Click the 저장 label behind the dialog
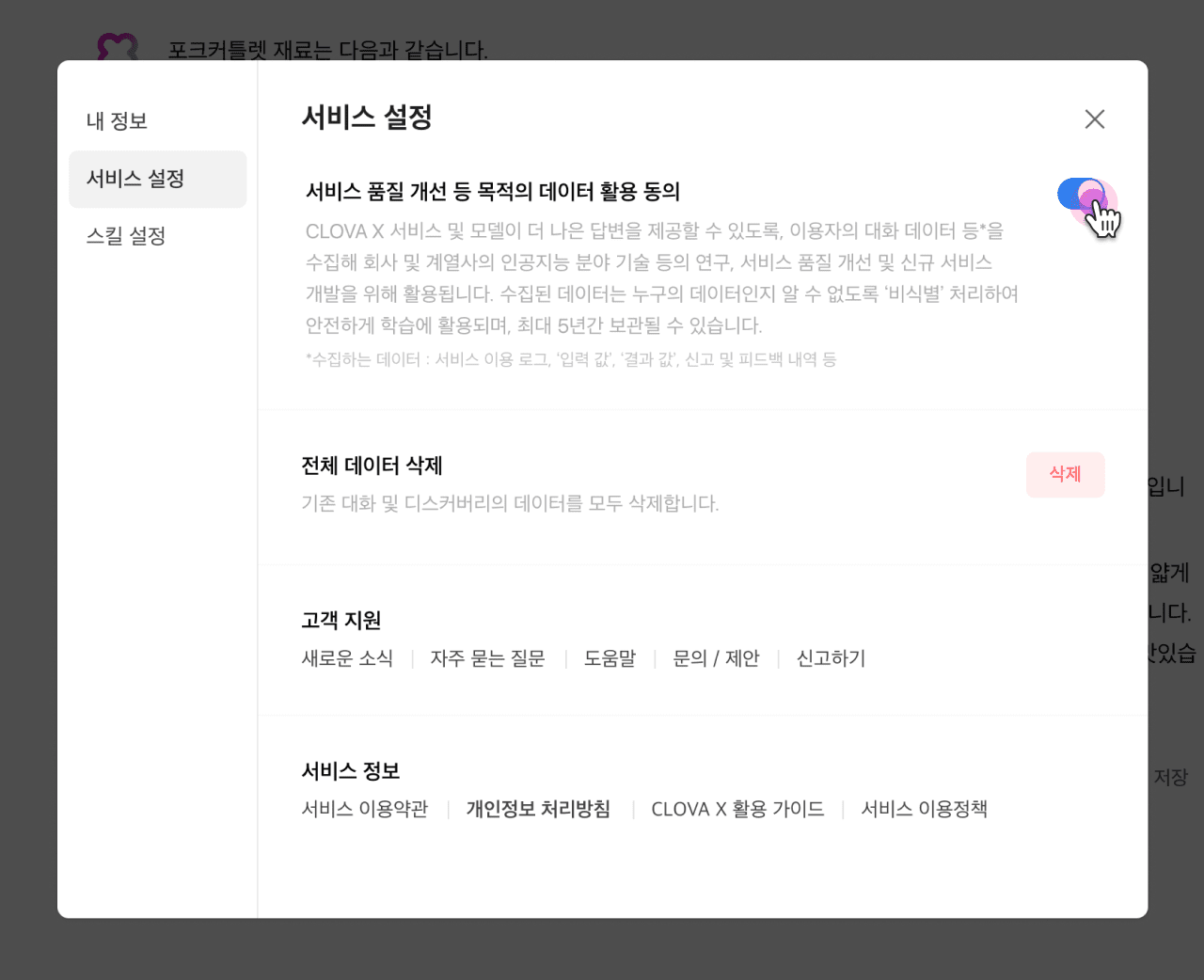 coord(1170,778)
